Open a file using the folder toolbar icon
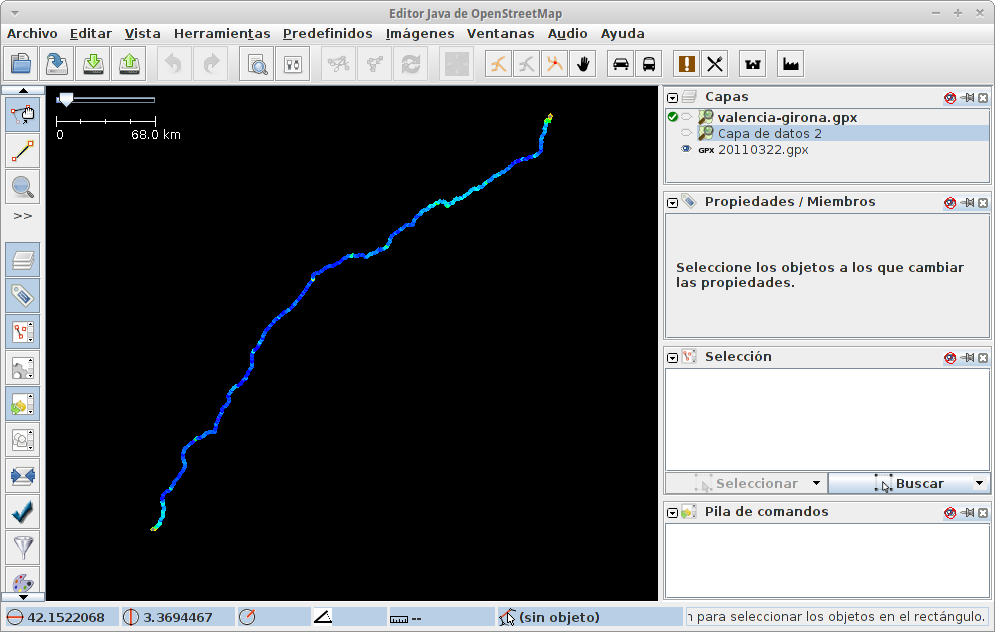 (23, 63)
